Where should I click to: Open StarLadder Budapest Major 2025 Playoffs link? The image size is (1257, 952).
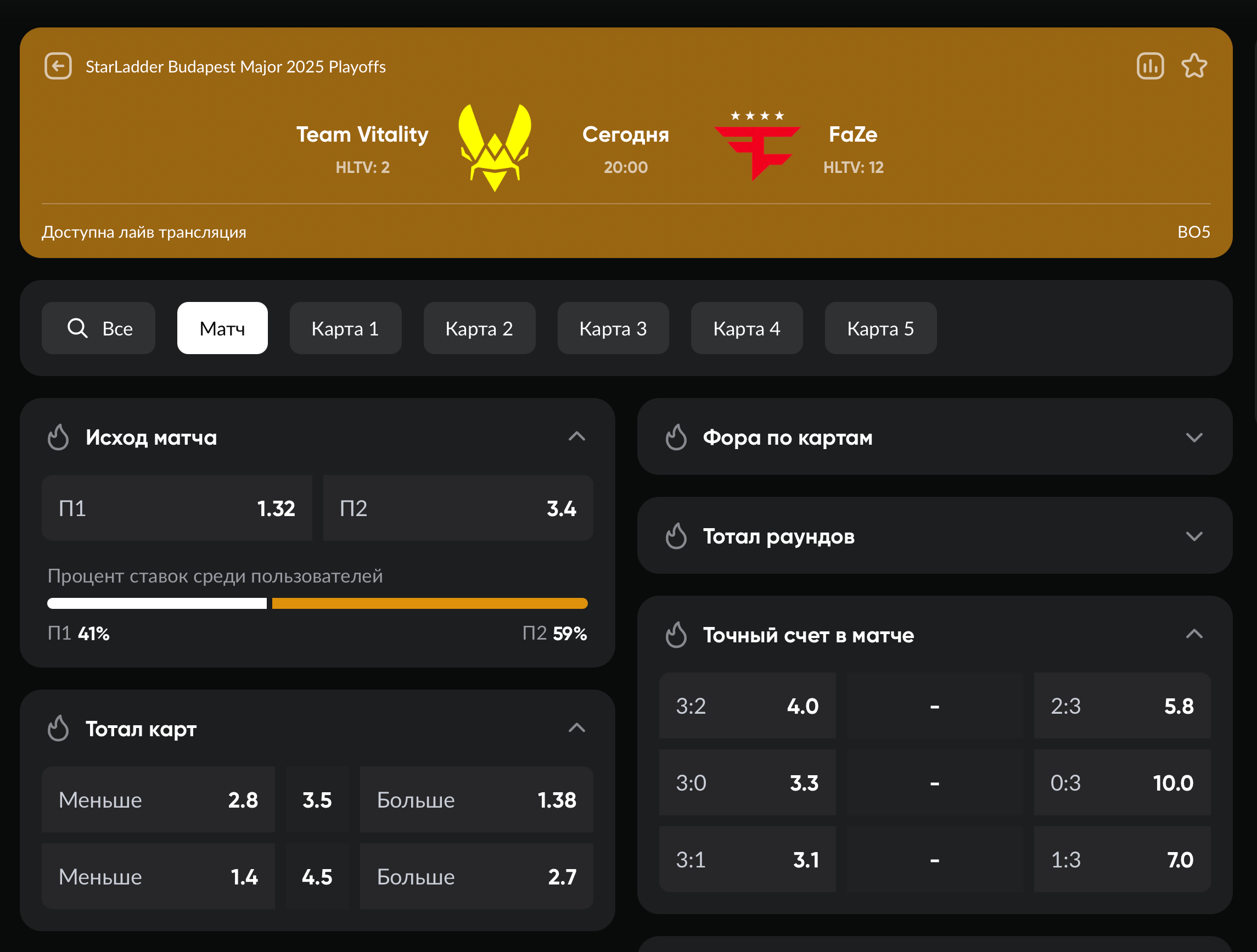click(x=235, y=67)
